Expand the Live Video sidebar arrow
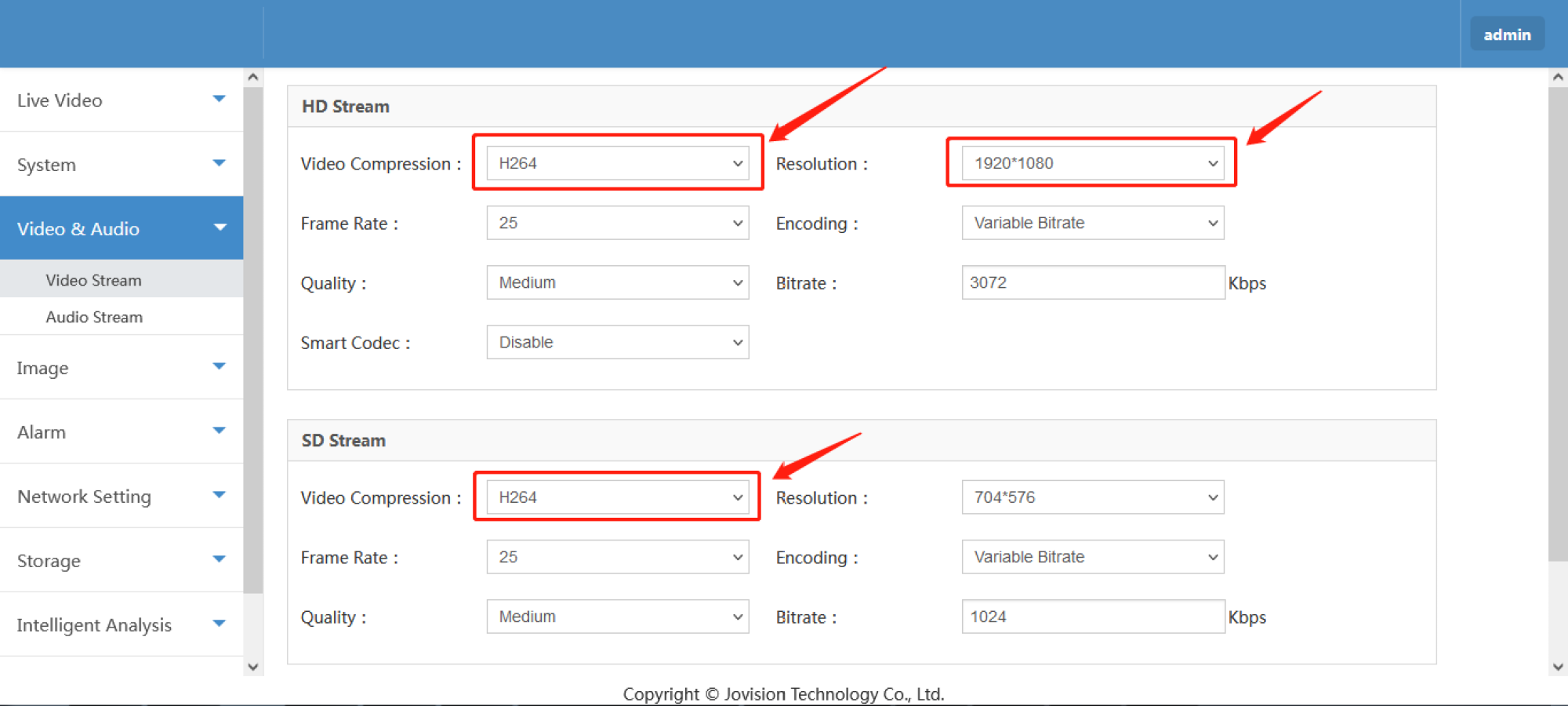This screenshot has width=1568, height=706. pyautogui.click(x=220, y=99)
